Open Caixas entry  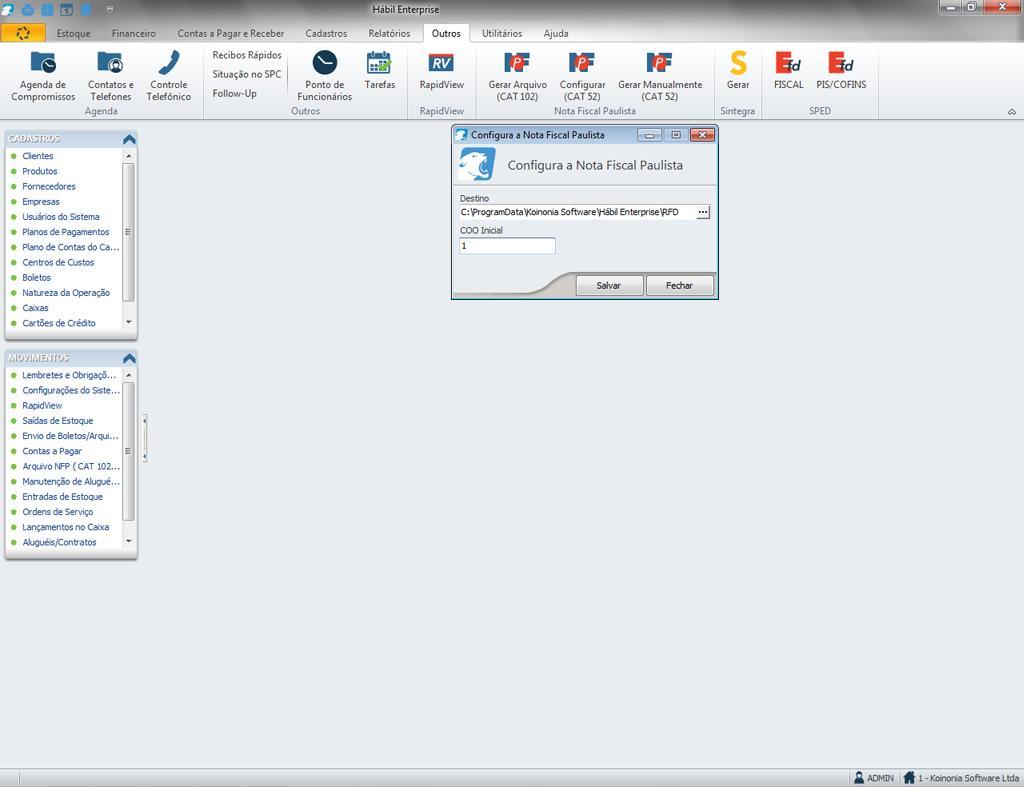coord(35,308)
